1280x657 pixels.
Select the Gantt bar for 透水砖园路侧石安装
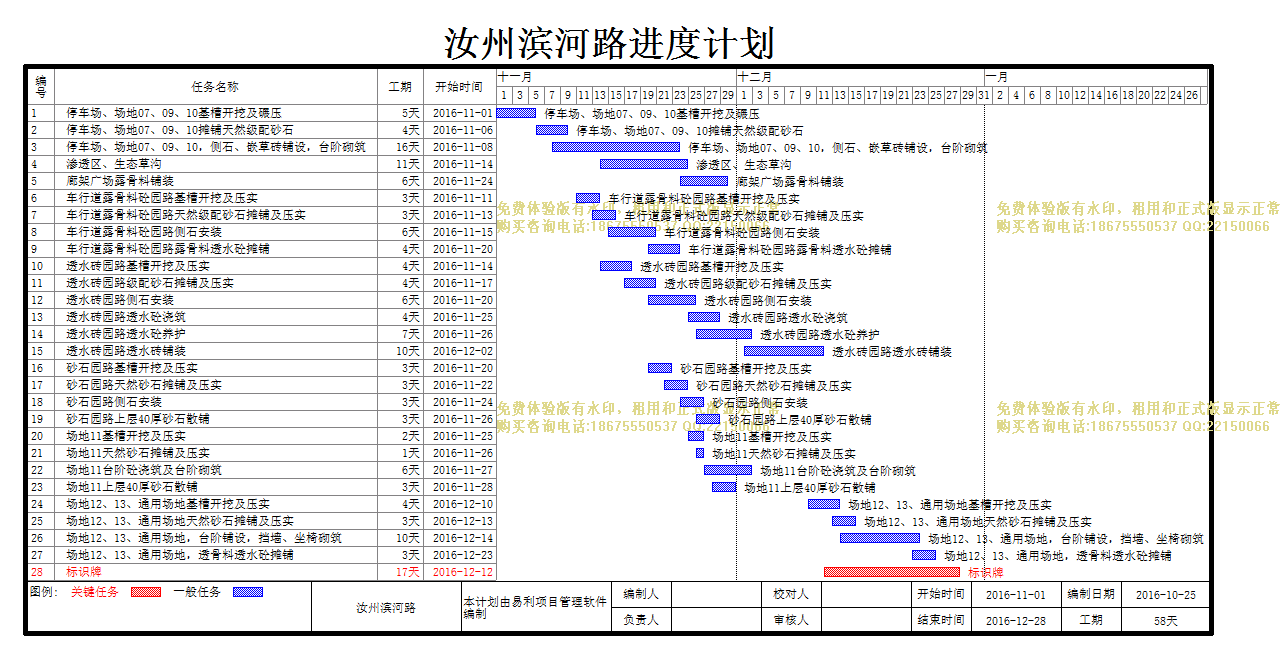(672, 300)
